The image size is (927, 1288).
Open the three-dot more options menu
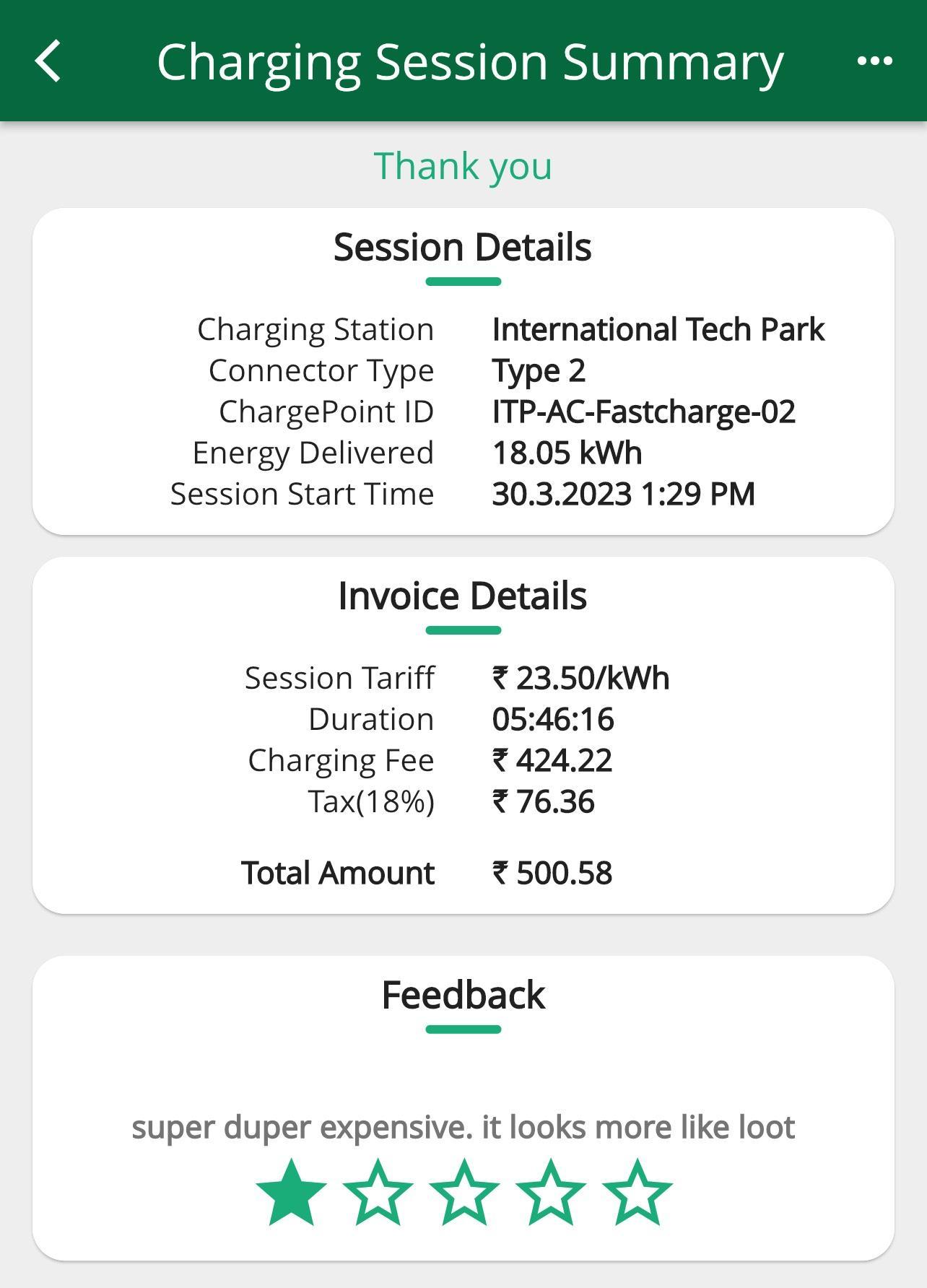tap(874, 61)
